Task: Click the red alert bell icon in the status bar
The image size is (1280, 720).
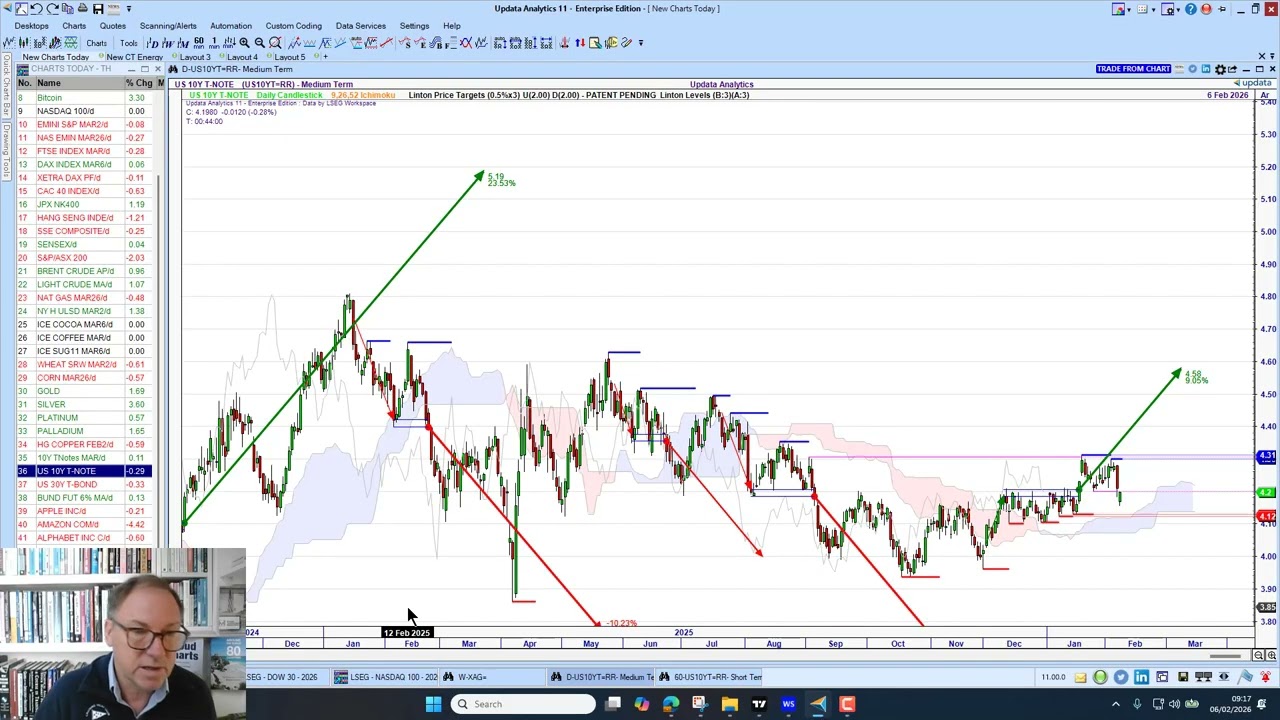Action: coord(1266,677)
